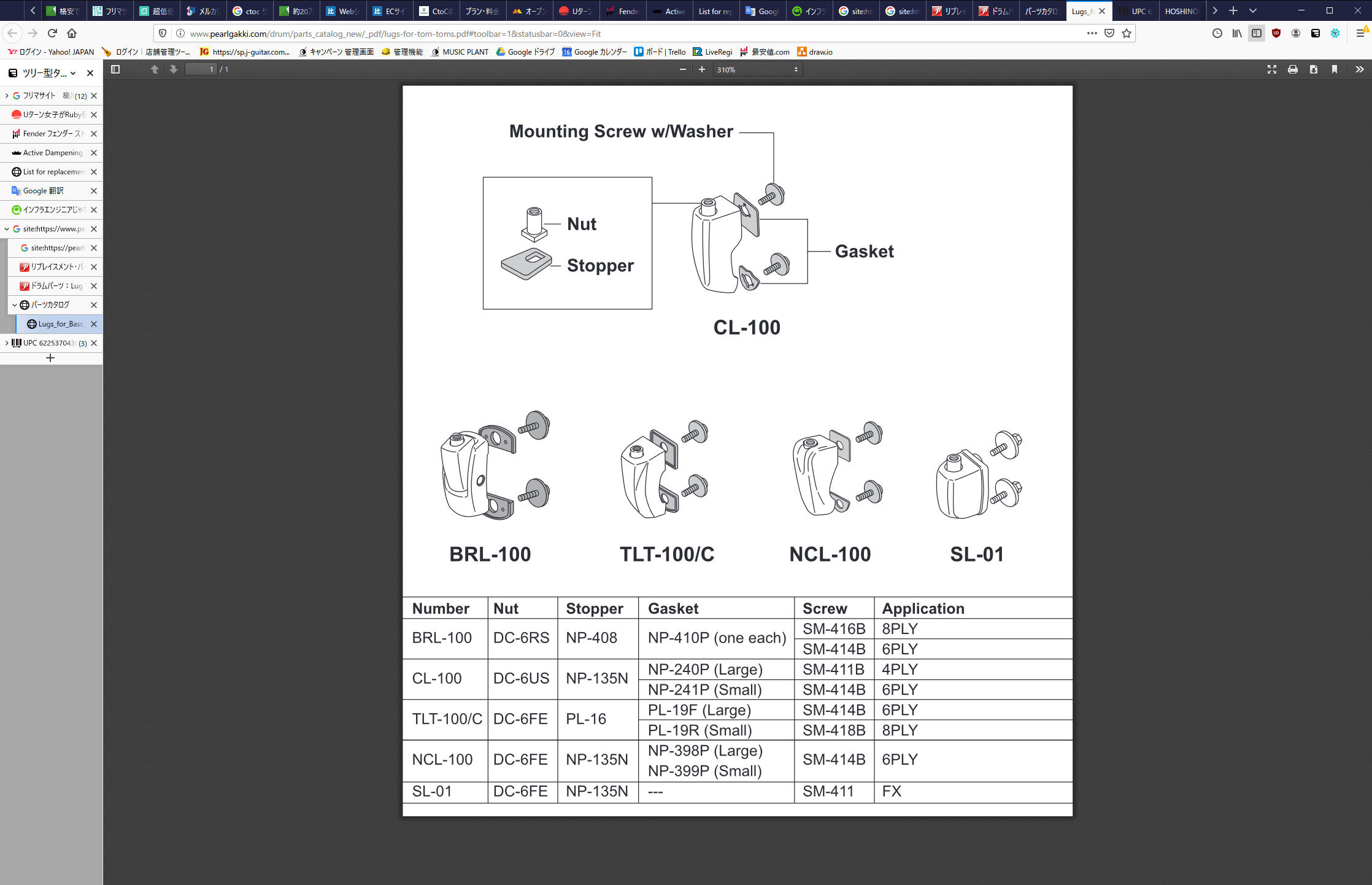Open Trello board bookmark
The image size is (1372, 885).
660,52
